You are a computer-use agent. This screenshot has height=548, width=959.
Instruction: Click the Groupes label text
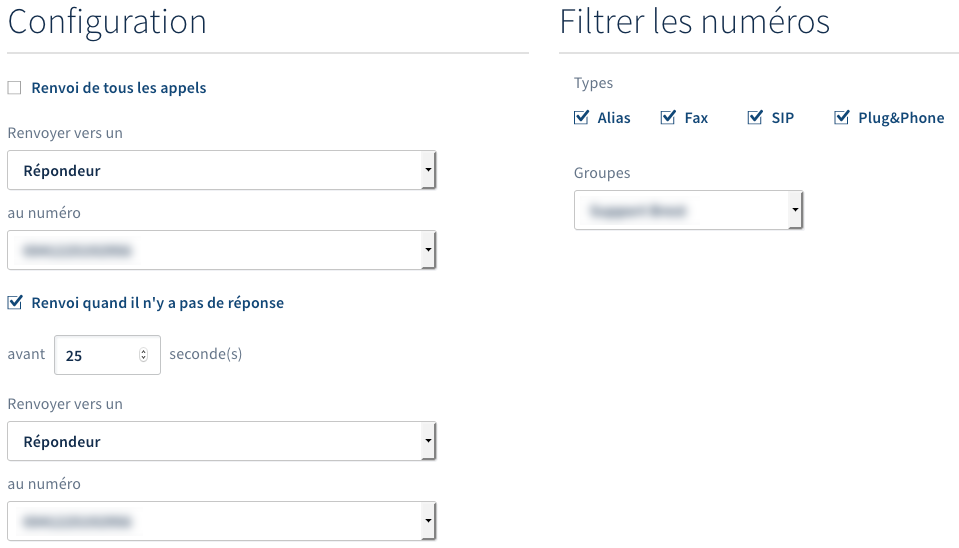click(602, 173)
